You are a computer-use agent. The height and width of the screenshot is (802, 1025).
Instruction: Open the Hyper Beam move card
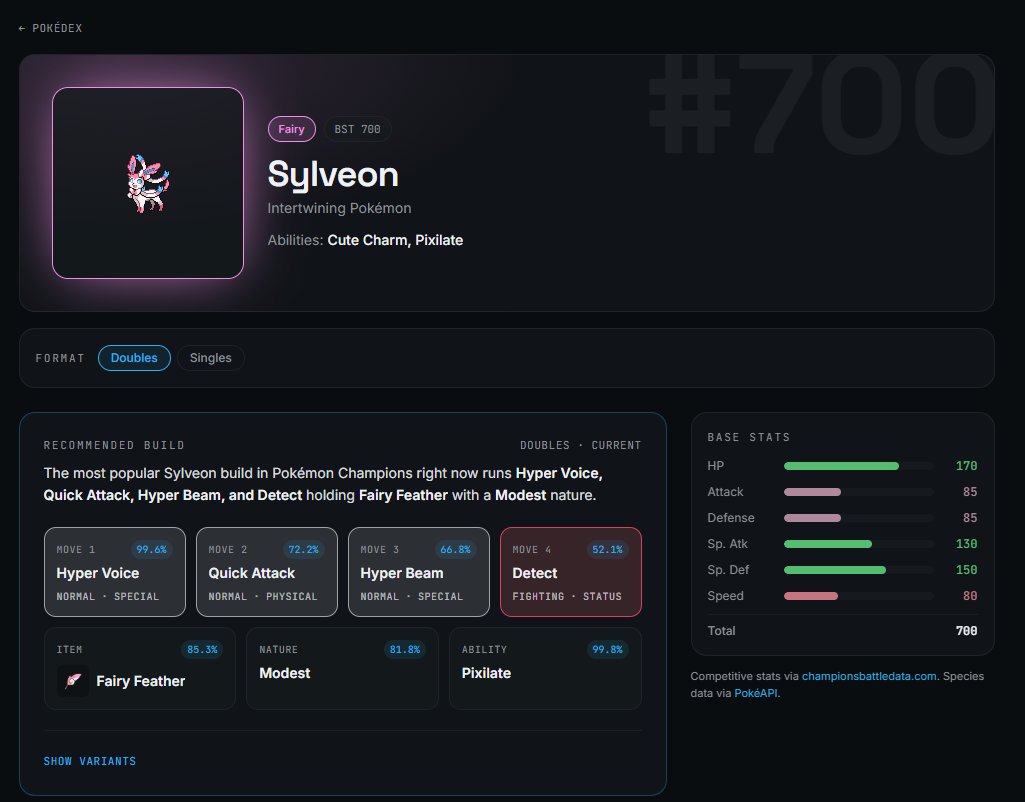(419, 572)
